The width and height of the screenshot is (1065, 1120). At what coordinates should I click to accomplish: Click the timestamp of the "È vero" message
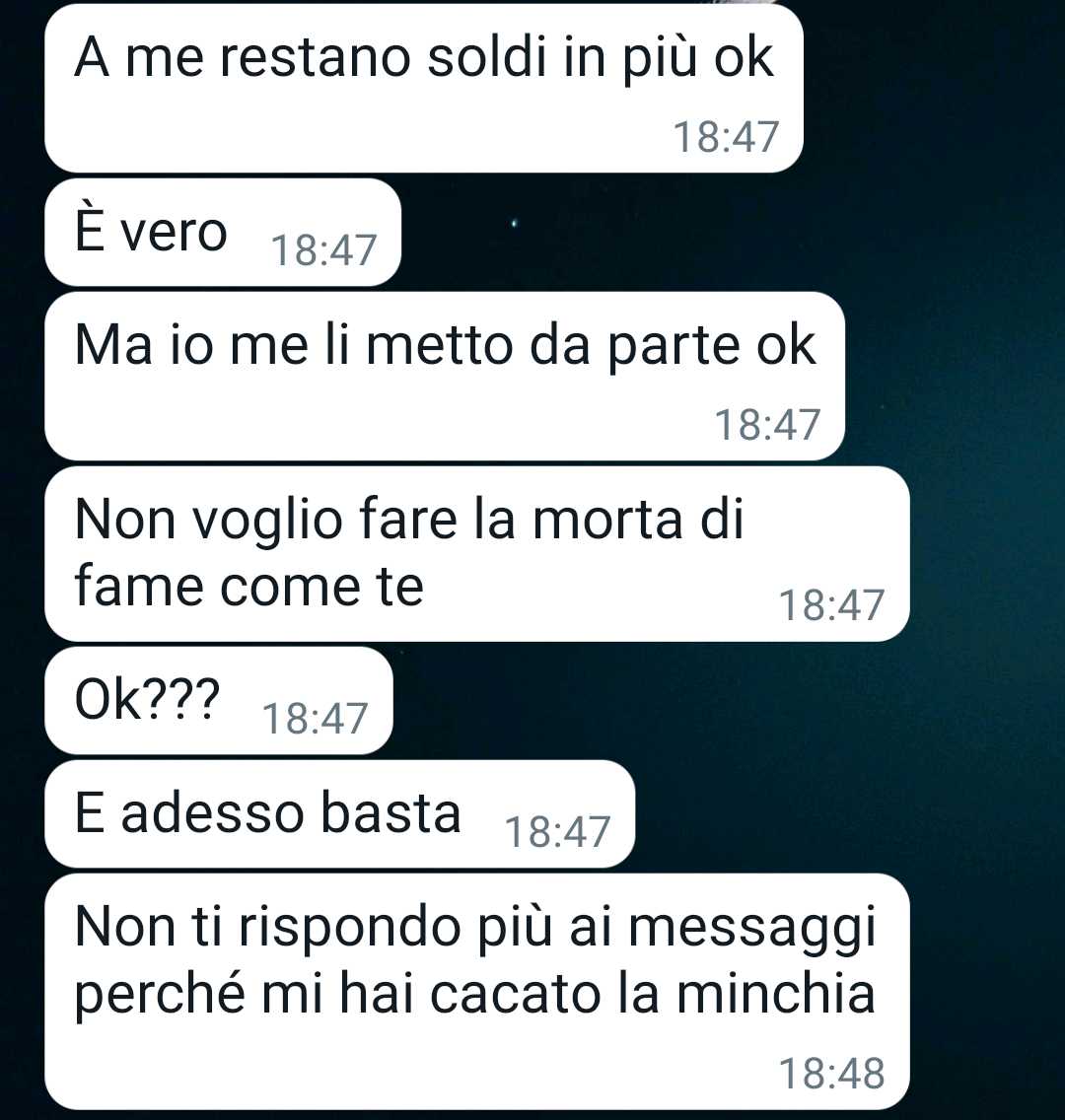(323, 250)
